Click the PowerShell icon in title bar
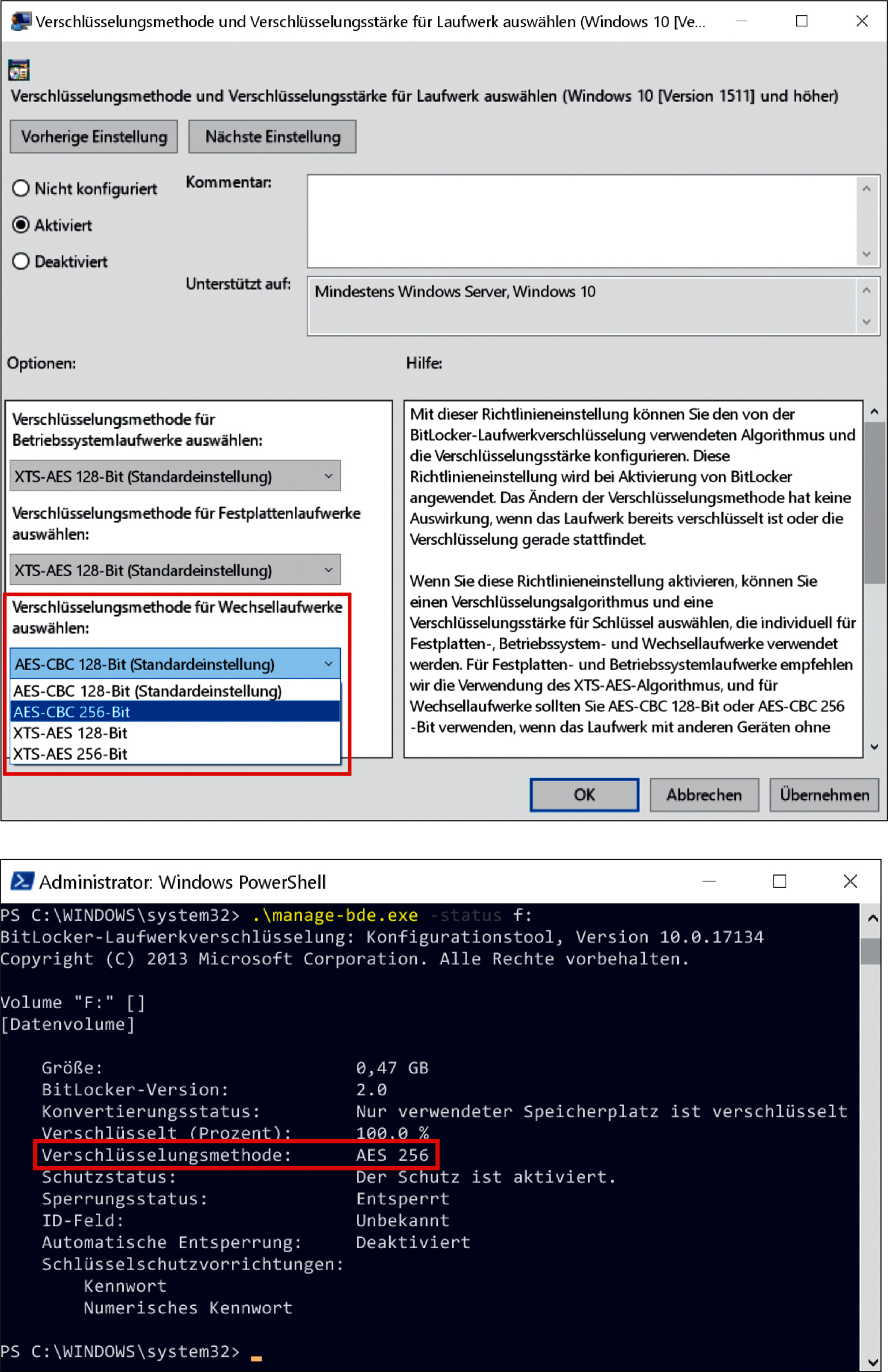This screenshot has width=888, height=1372. point(22,881)
